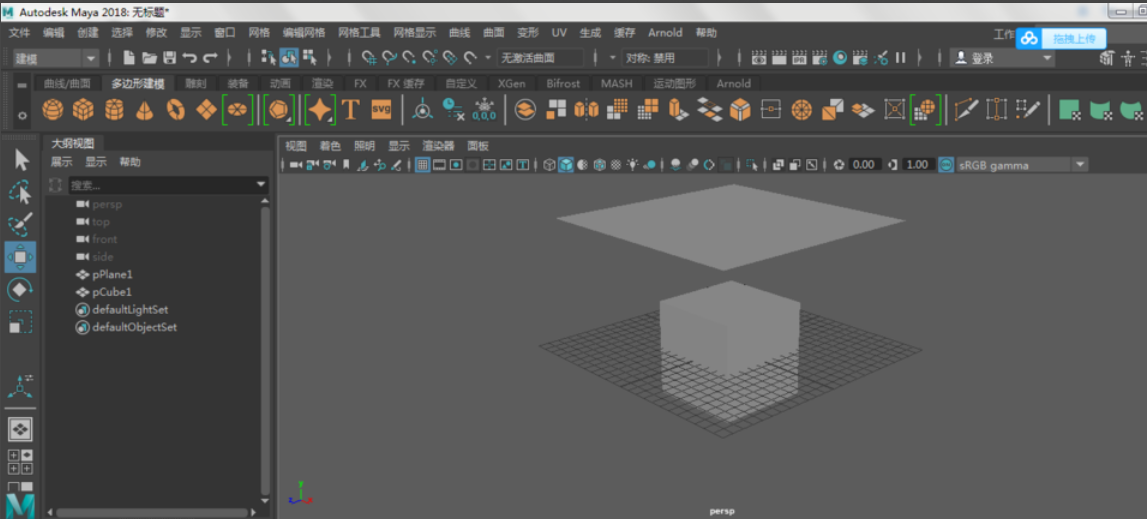Click the redo arrow icon

pos(210,58)
